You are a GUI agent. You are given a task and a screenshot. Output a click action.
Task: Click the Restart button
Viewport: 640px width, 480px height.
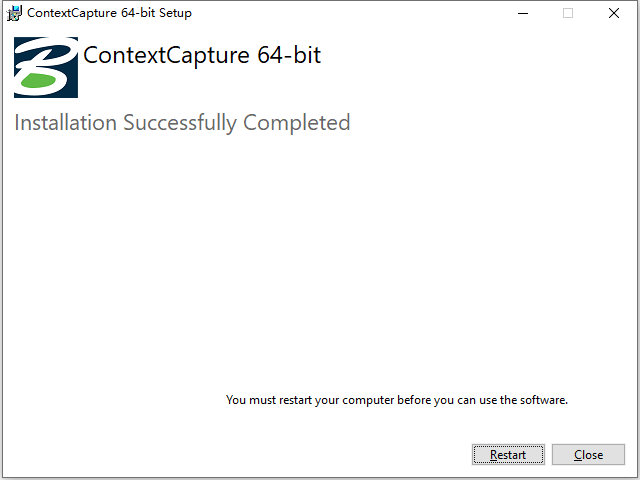click(x=508, y=454)
